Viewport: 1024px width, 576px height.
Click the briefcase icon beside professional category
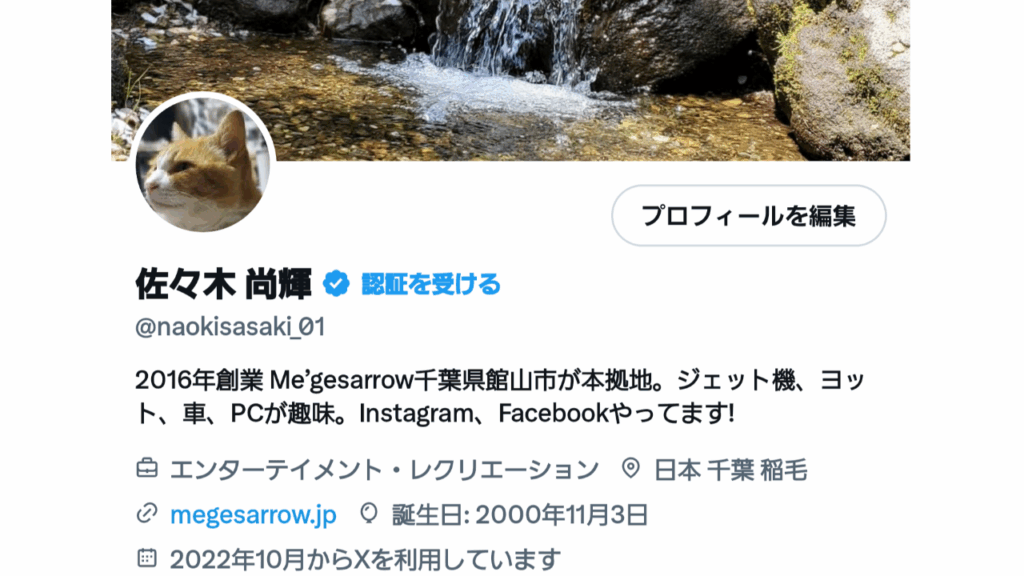[147, 468]
